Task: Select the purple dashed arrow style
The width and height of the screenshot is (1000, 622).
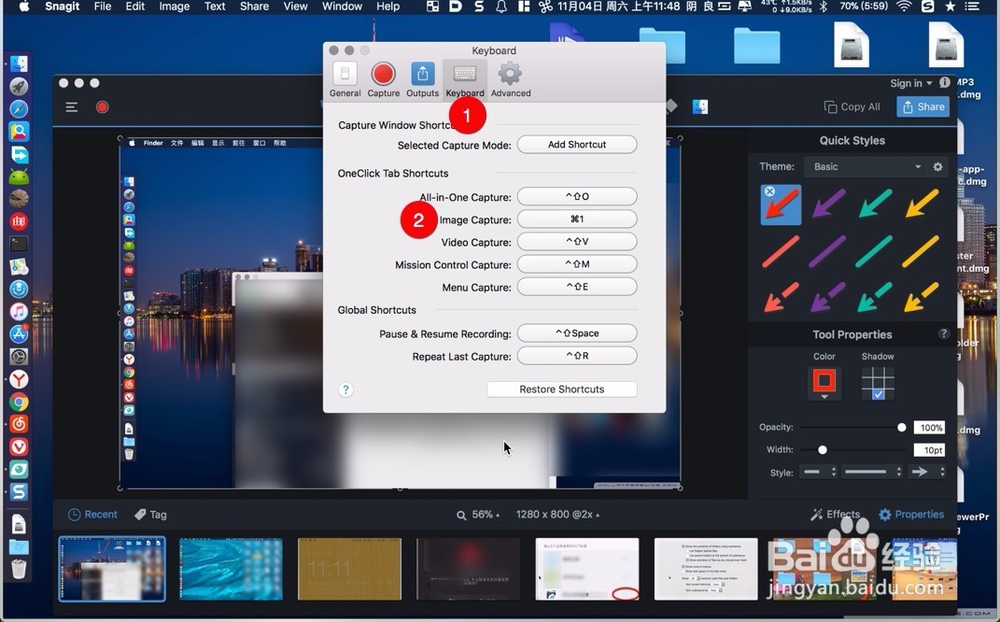Action: coord(828,297)
